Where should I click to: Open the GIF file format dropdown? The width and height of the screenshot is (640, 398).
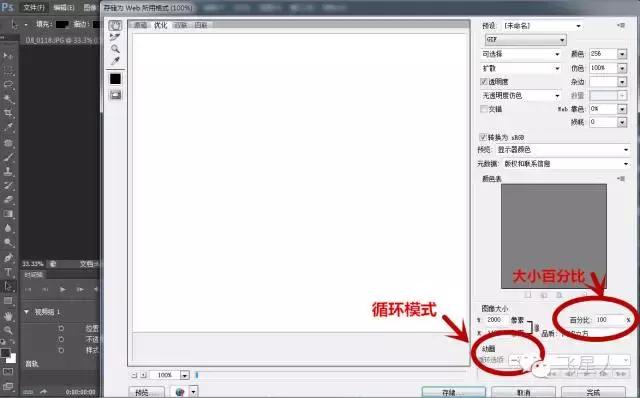tap(525, 40)
